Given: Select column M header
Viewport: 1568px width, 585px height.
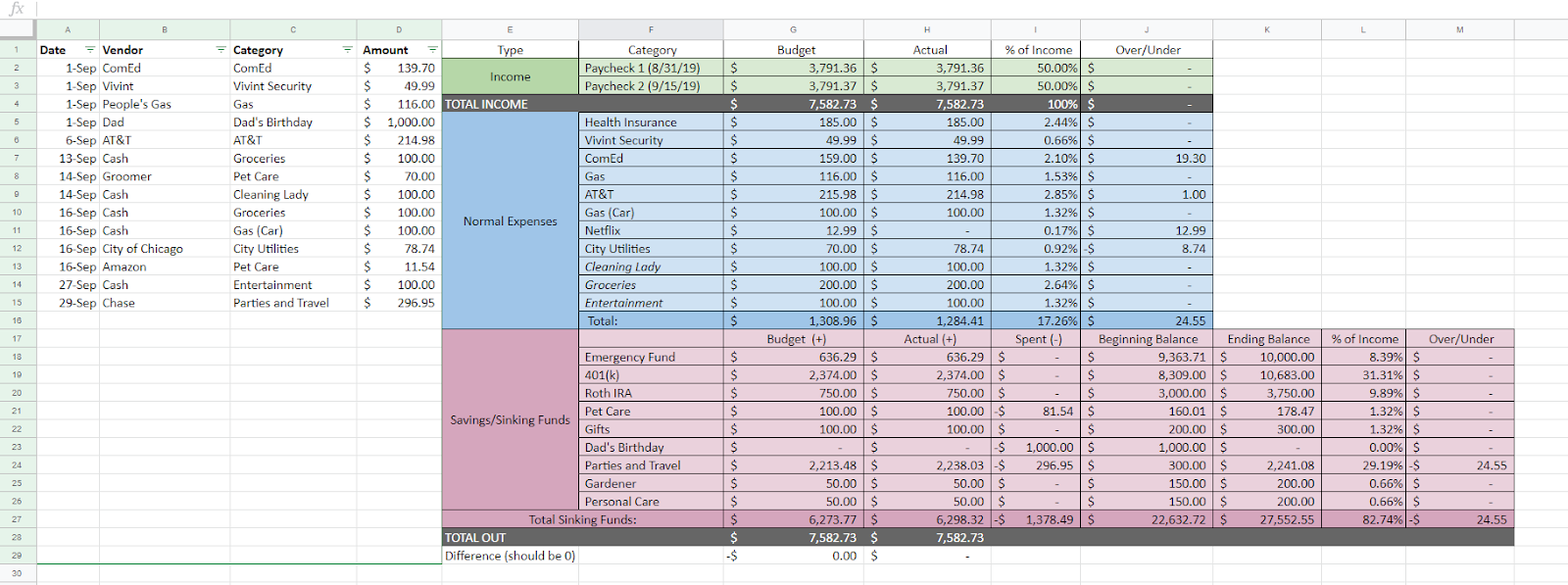Looking at the screenshot, I should (x=1460, y=29).
